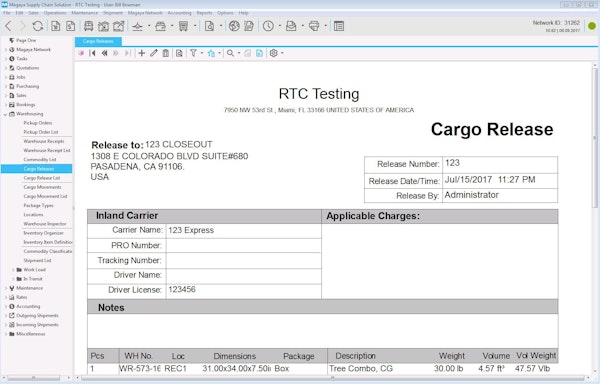Open dropdown arrow next to the clock icon
The width and height of the screenshot is (600, 384).
[x=279, y=26]
